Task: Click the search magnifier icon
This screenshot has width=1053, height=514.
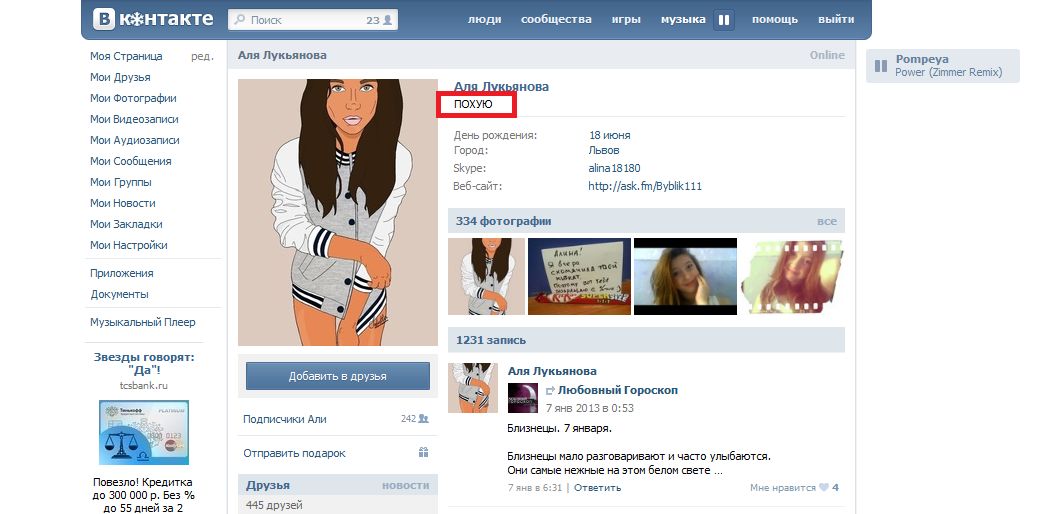Action: [x=239, y=20]
